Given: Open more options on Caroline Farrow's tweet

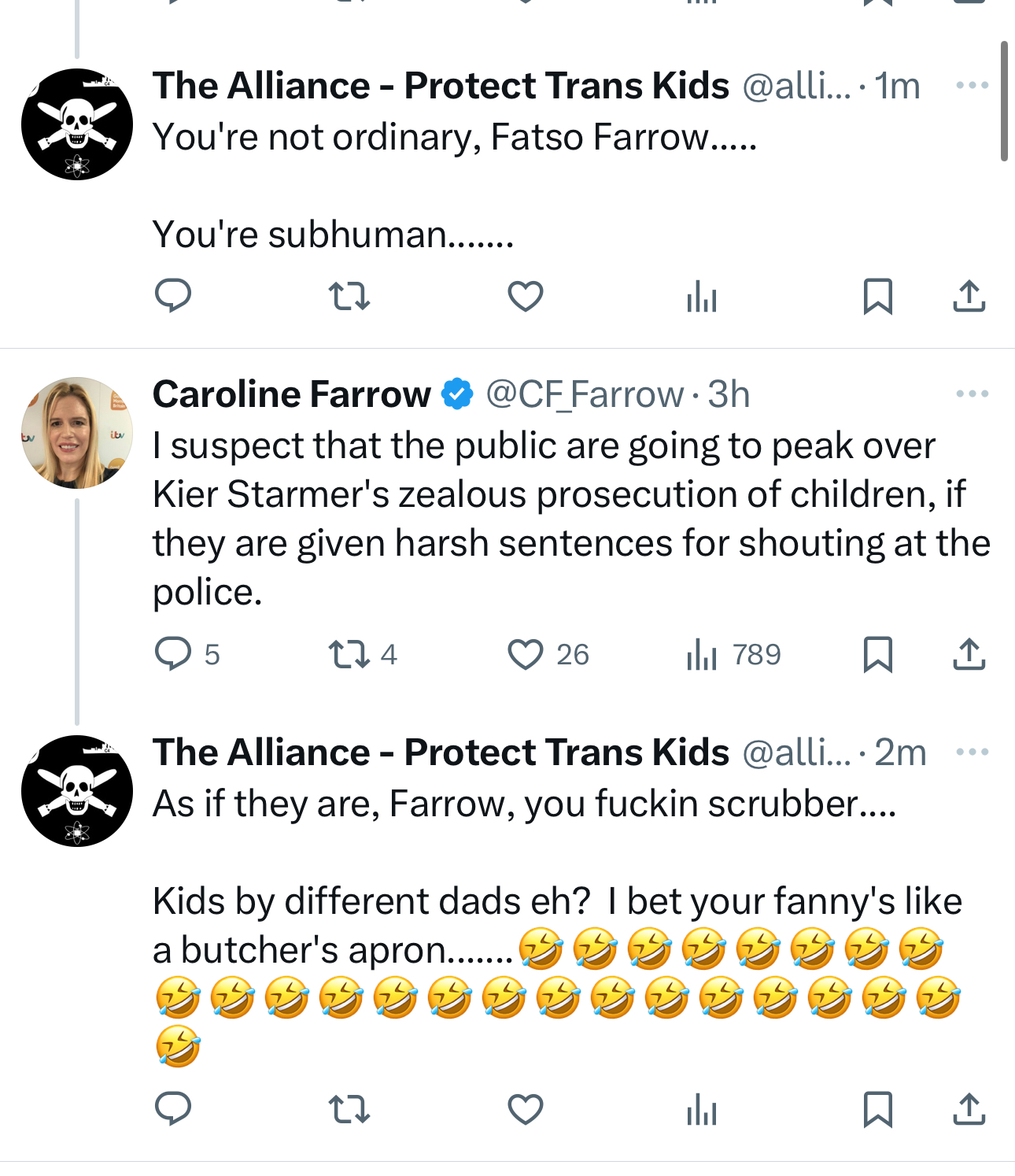Looking at the screenshot, I should tap(972, 394).
